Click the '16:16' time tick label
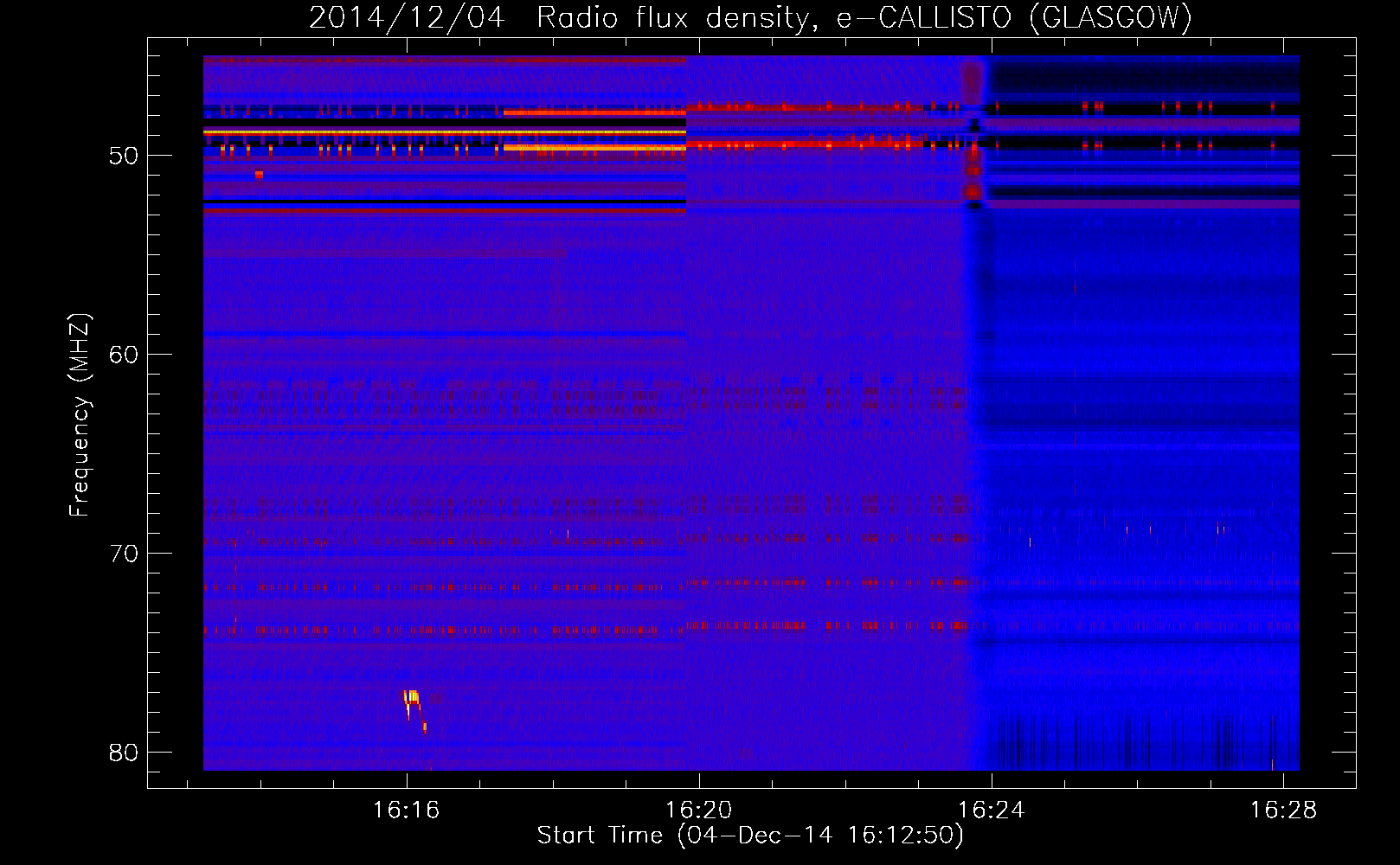Viewport: 1400px width, 865px height. (x=406, y=810)
